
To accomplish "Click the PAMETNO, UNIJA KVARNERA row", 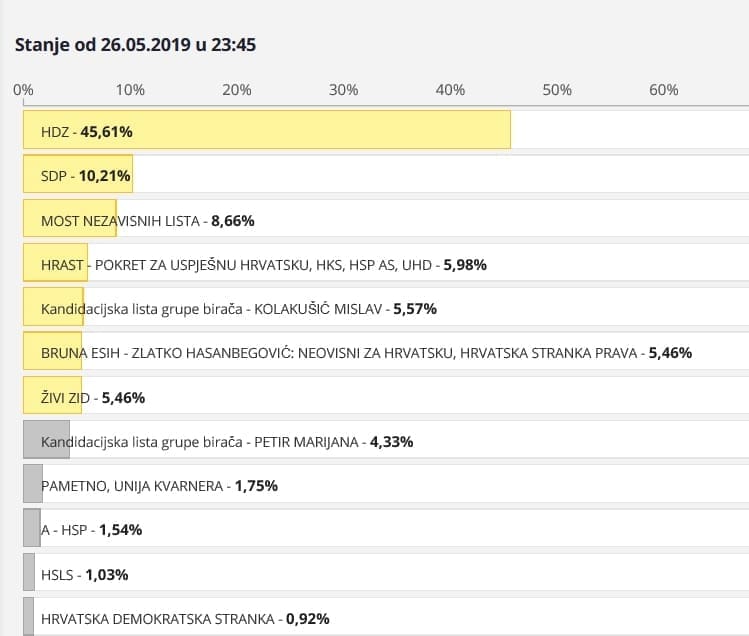I will pos(159,486).
